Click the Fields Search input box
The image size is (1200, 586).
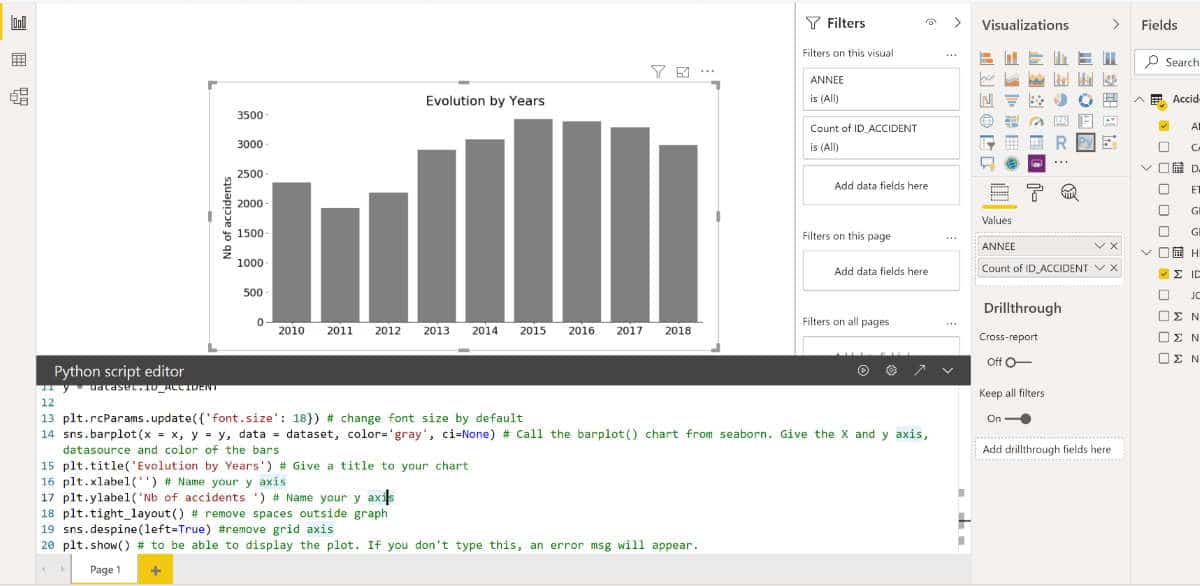[x=1168, y=62]
